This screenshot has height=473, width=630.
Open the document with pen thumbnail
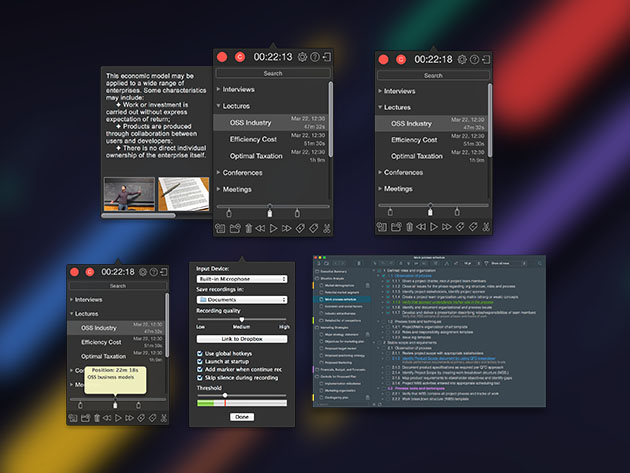pos(184,194)
